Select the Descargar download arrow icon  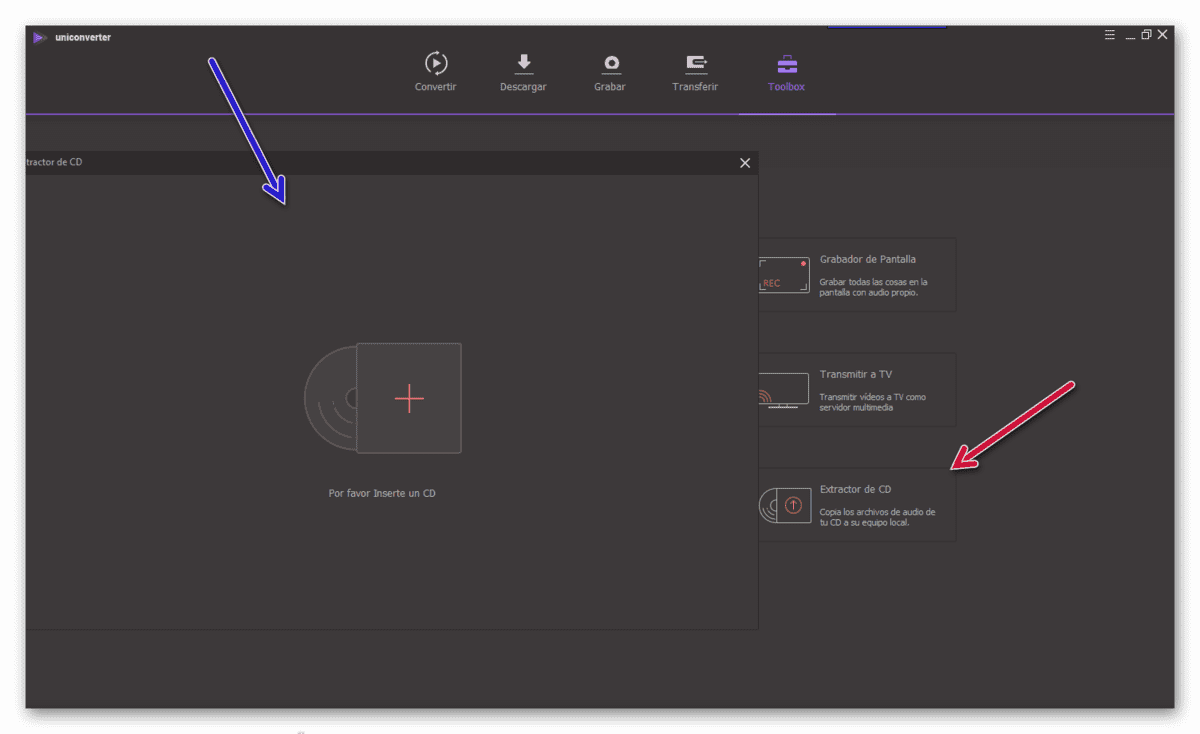(523, 63)
